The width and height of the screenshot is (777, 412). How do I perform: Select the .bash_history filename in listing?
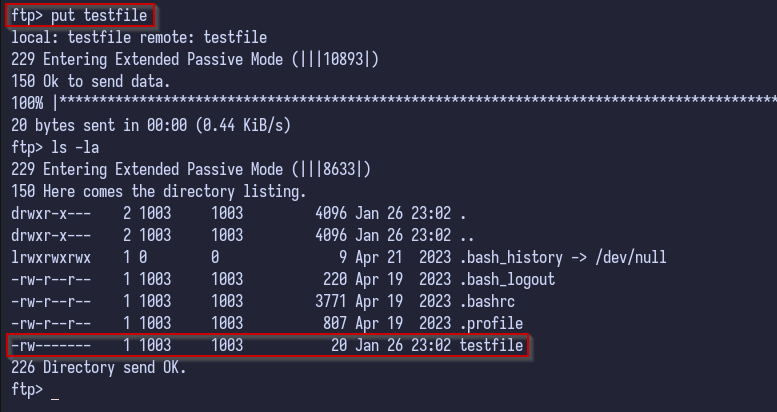tap(512, 257)
